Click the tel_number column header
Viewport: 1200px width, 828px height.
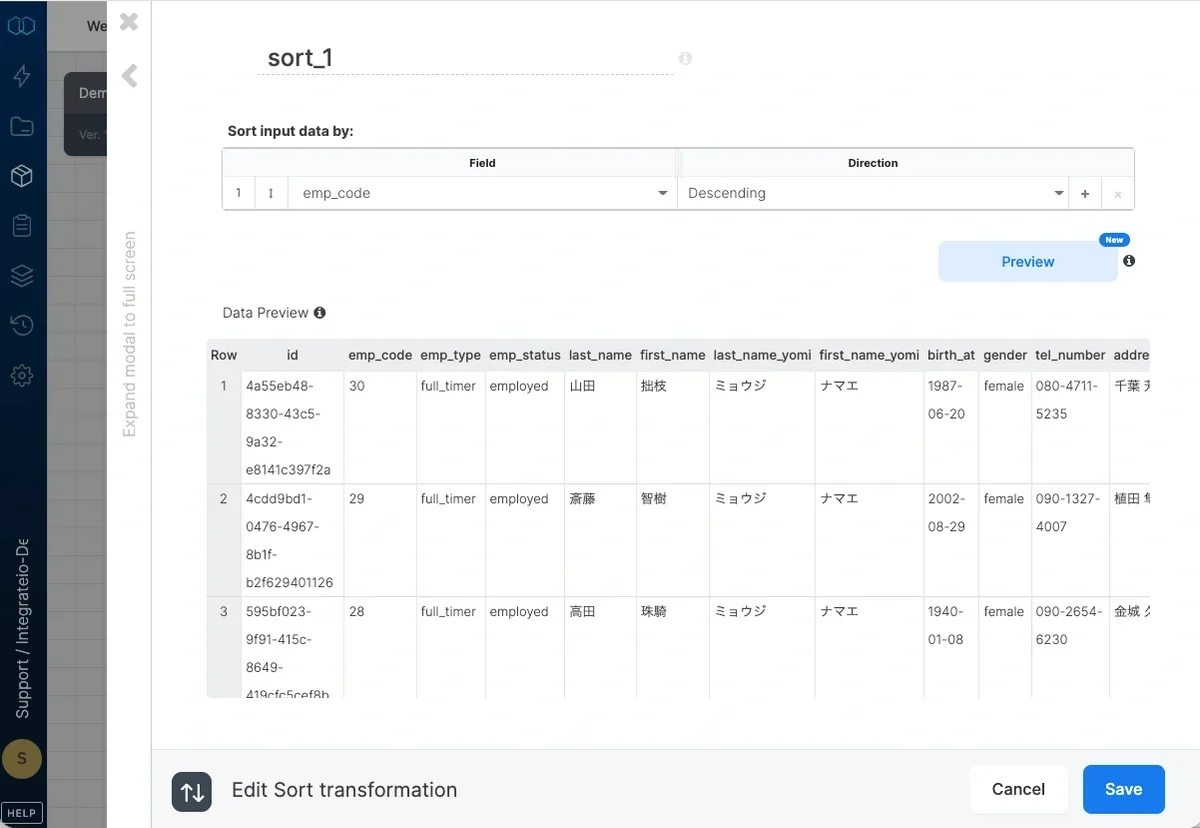(1070, 355)
